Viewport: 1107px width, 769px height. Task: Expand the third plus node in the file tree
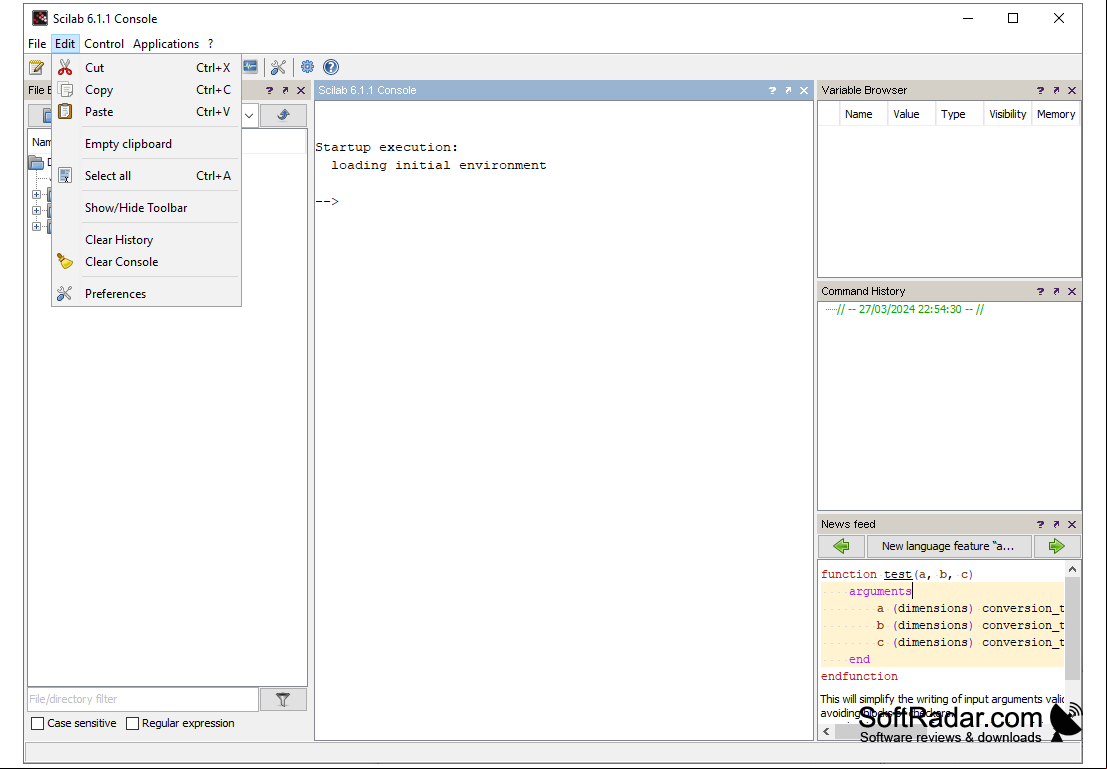[x=37, y=227]
